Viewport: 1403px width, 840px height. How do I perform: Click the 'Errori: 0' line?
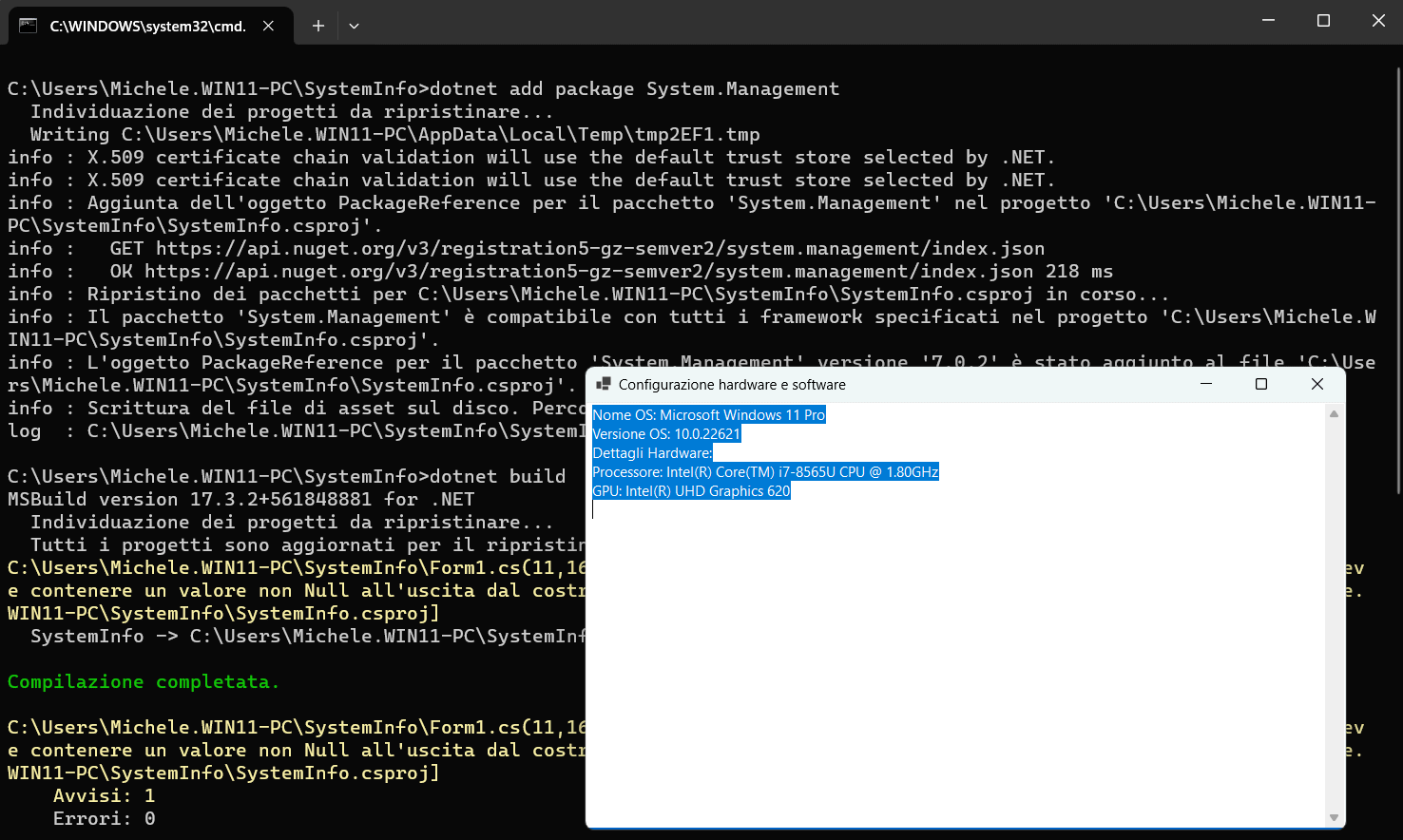click(104, 819)
